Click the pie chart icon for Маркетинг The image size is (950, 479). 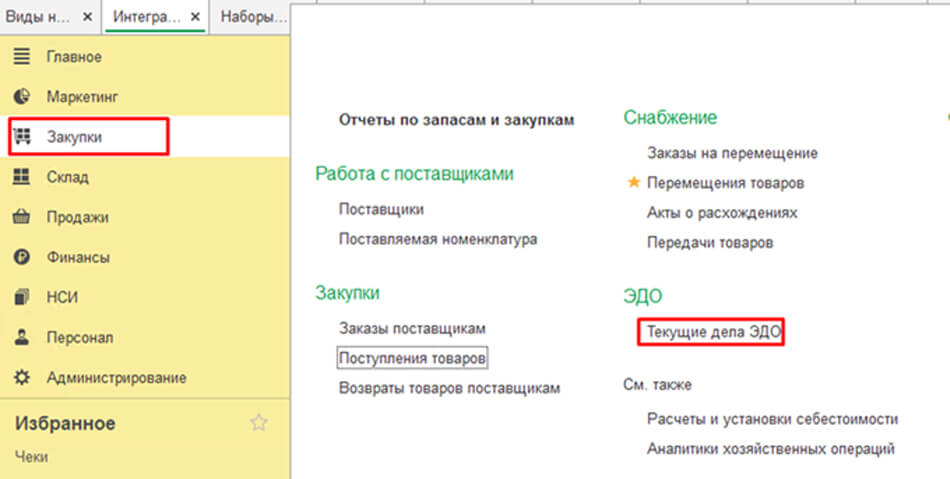(x=21, y=97)
